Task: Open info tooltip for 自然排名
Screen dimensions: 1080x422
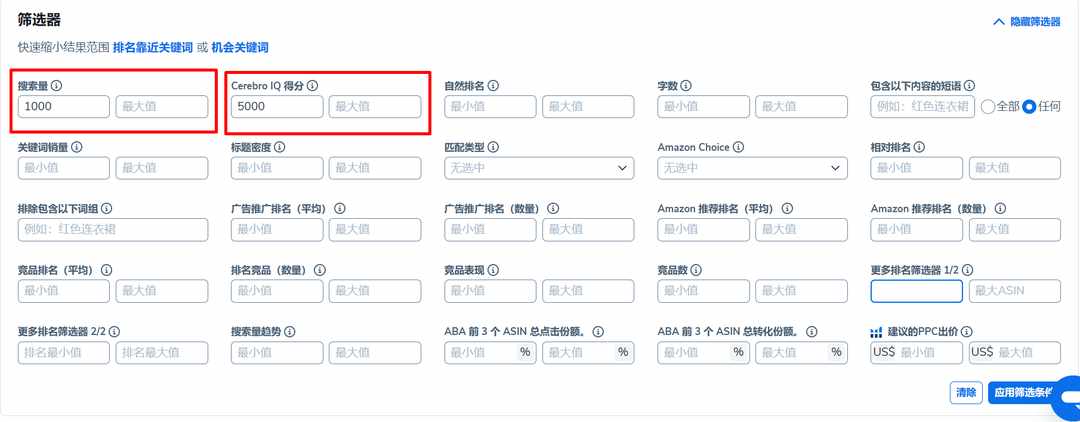Action: tap(492, 86)
